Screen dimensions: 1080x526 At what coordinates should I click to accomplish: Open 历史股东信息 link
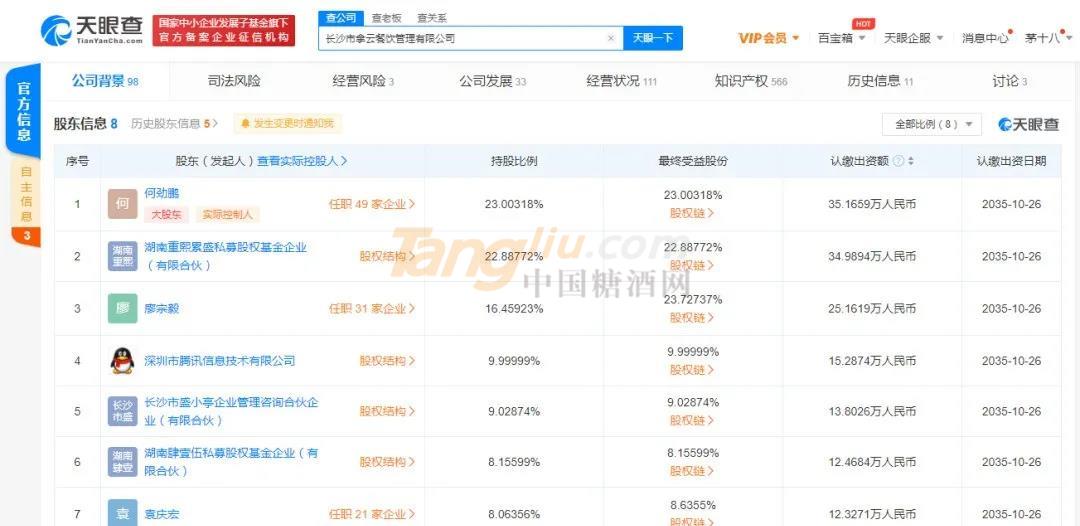[x=174, y=124]
